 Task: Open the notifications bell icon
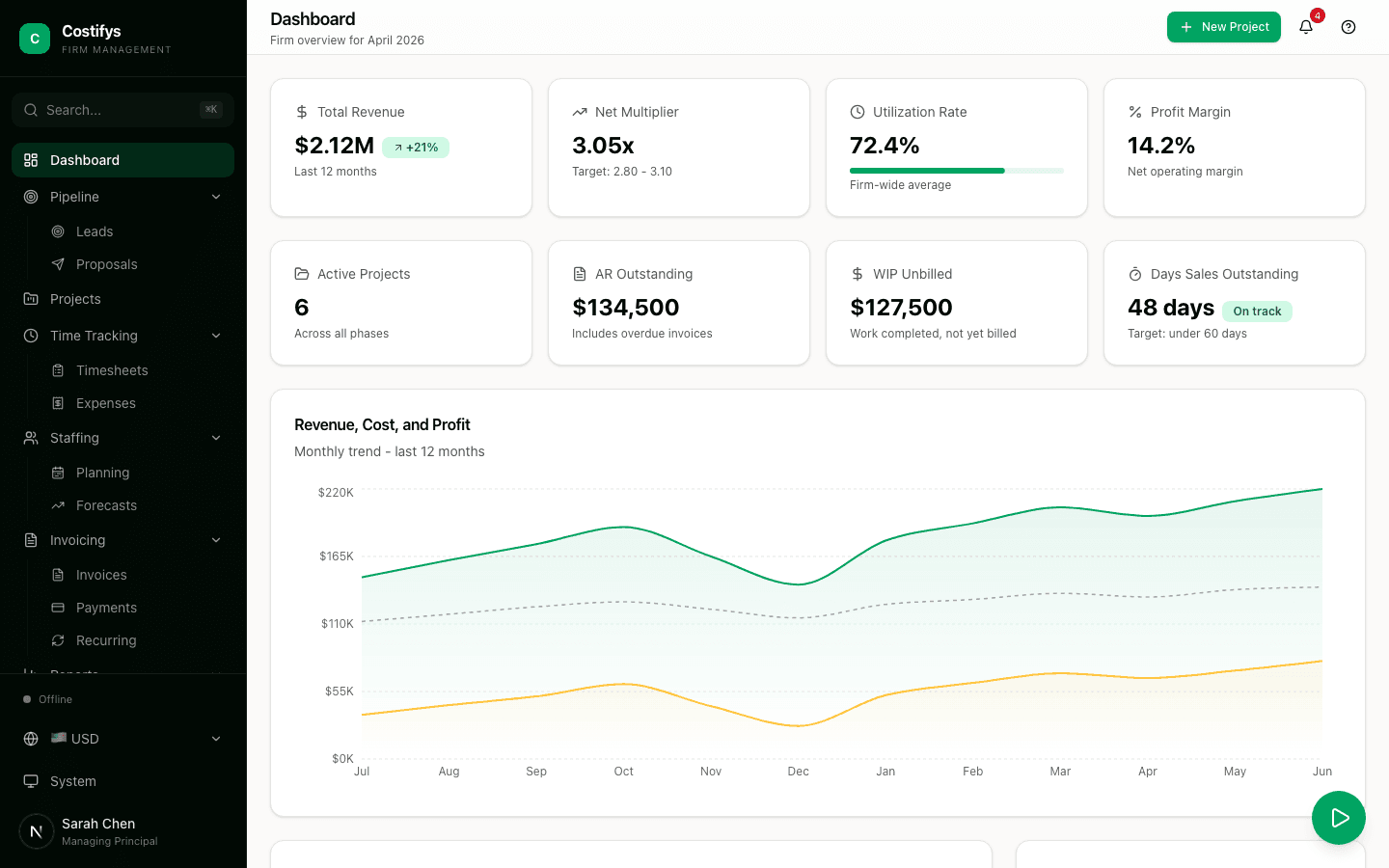[x=1305, y=27]
